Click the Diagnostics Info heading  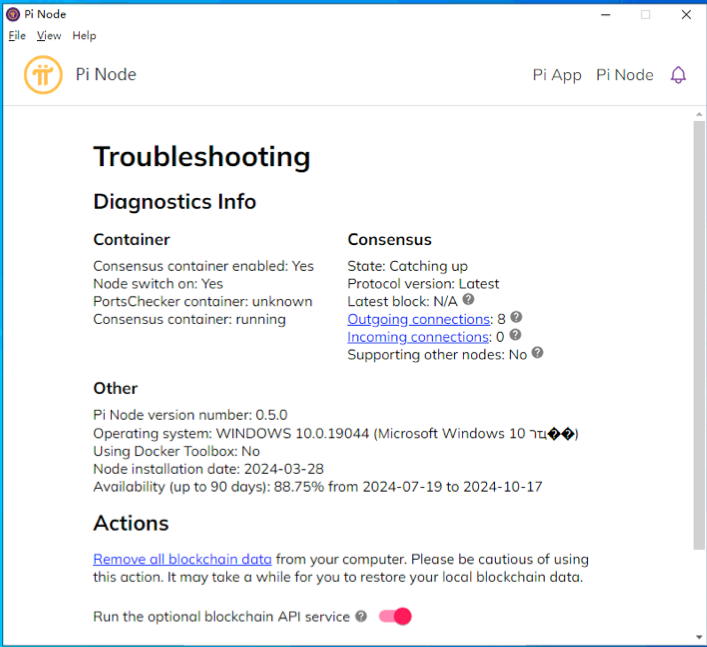click(174, 202)
